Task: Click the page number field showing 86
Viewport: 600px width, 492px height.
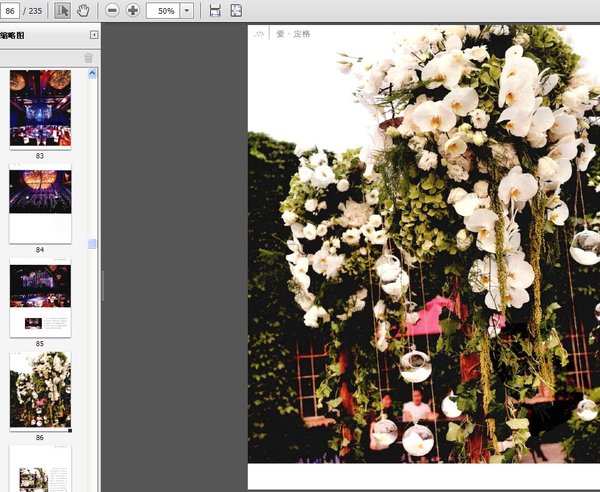Action: (10, 11)
